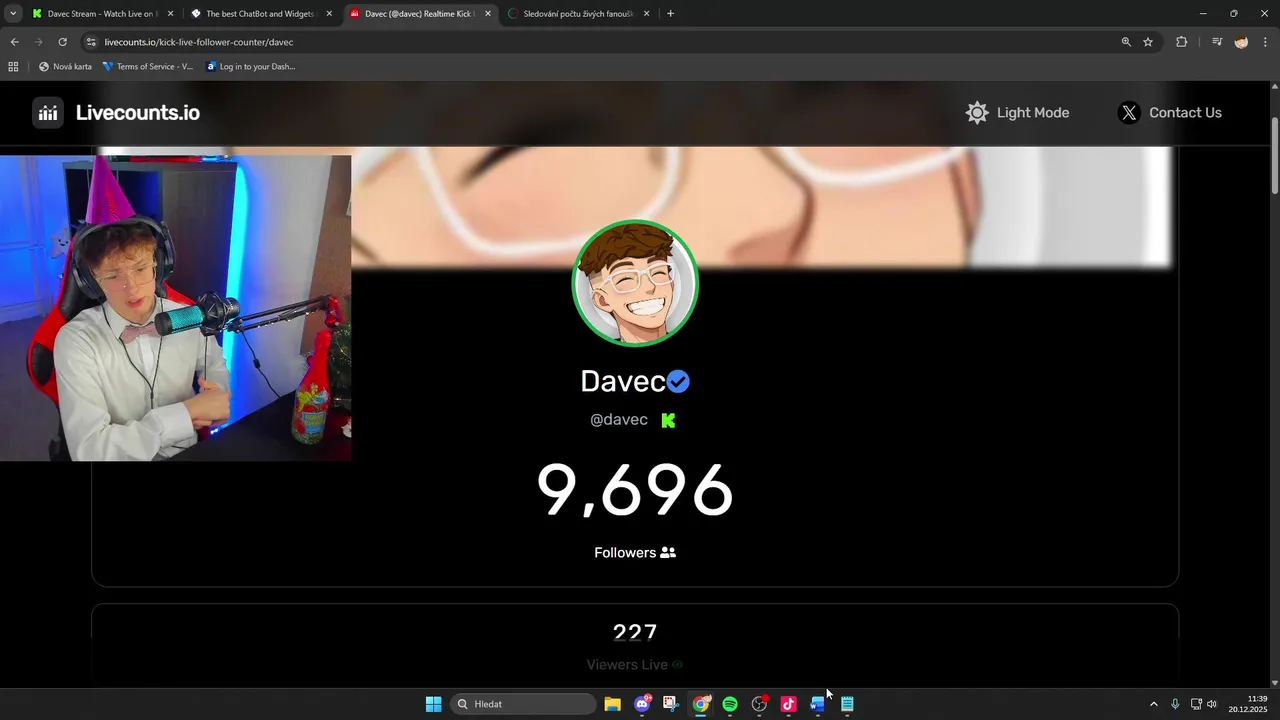Open the media controls toolbar icon
The image size is (1280, 720).
click(1217, 42)
